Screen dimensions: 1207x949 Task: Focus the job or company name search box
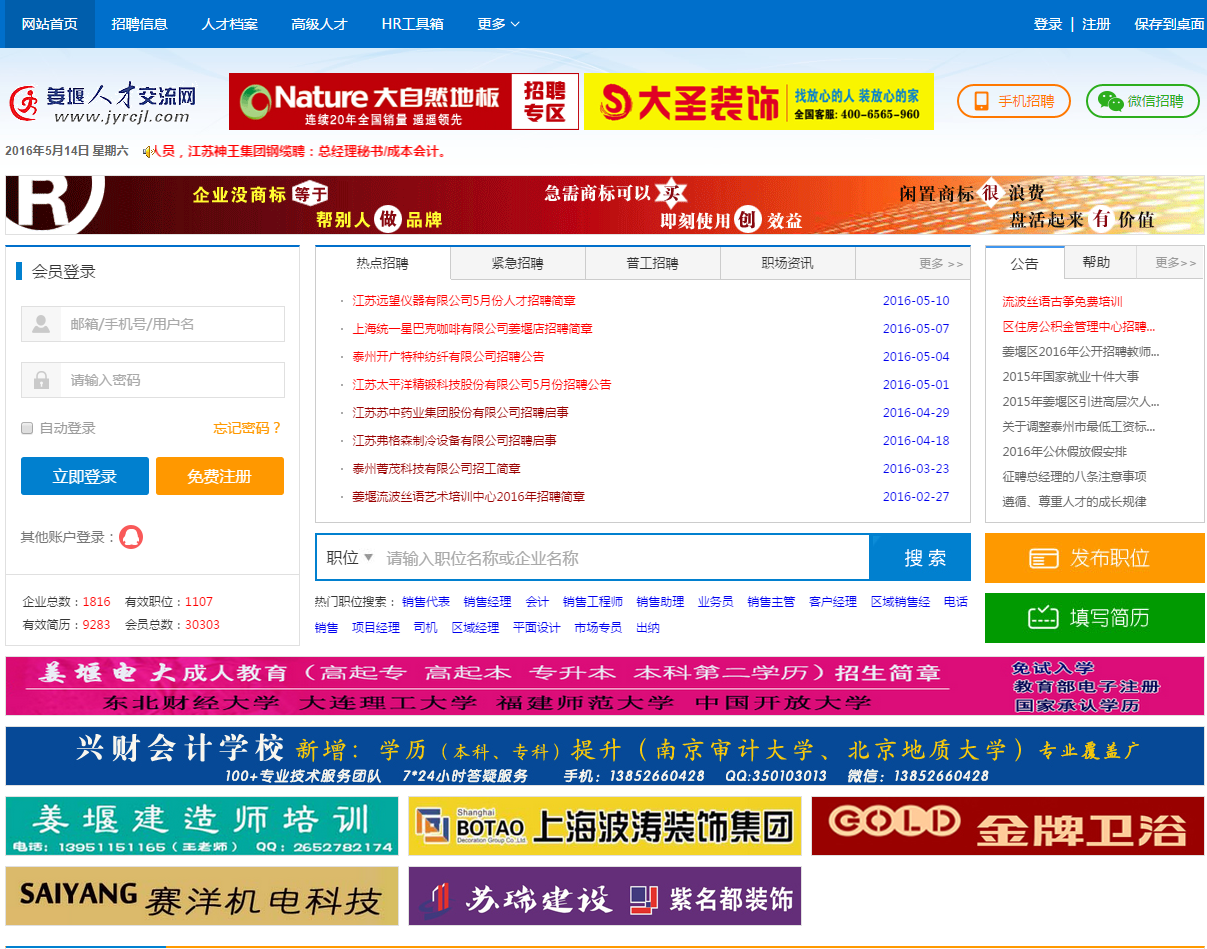pyautogui.click(x=625, y=558)
